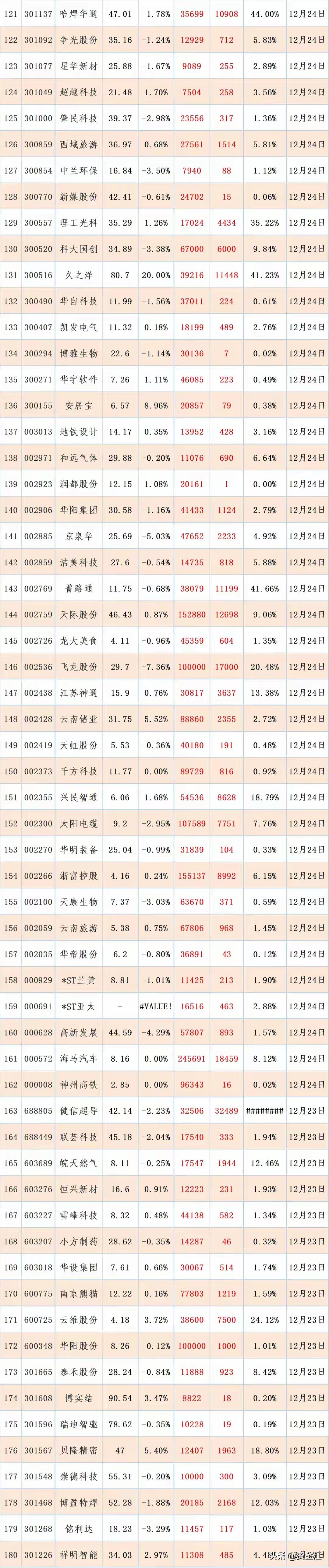Click stock code 002419

(x=38, y=745)
